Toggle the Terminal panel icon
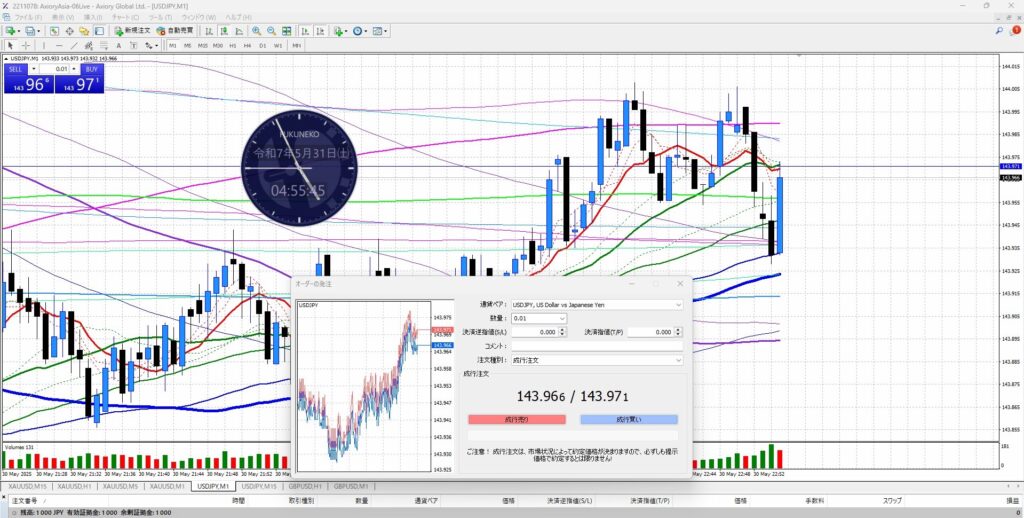Viewport: 1024px width, 518px height. point(99,31)
